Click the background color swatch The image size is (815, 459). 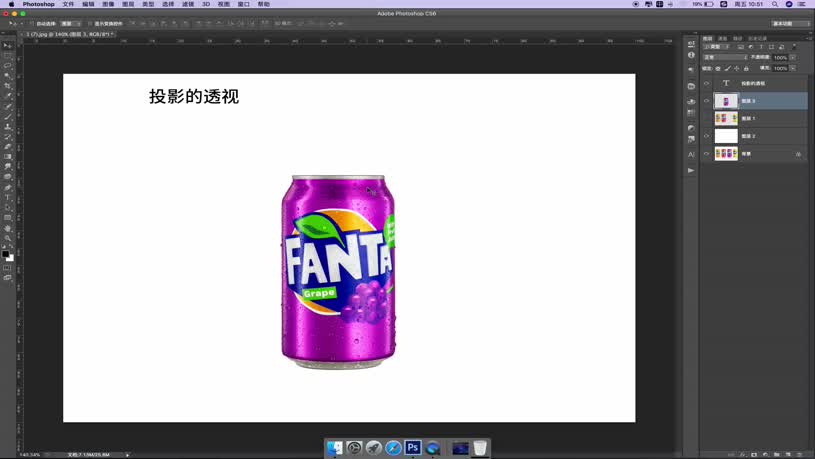(10, 258)
